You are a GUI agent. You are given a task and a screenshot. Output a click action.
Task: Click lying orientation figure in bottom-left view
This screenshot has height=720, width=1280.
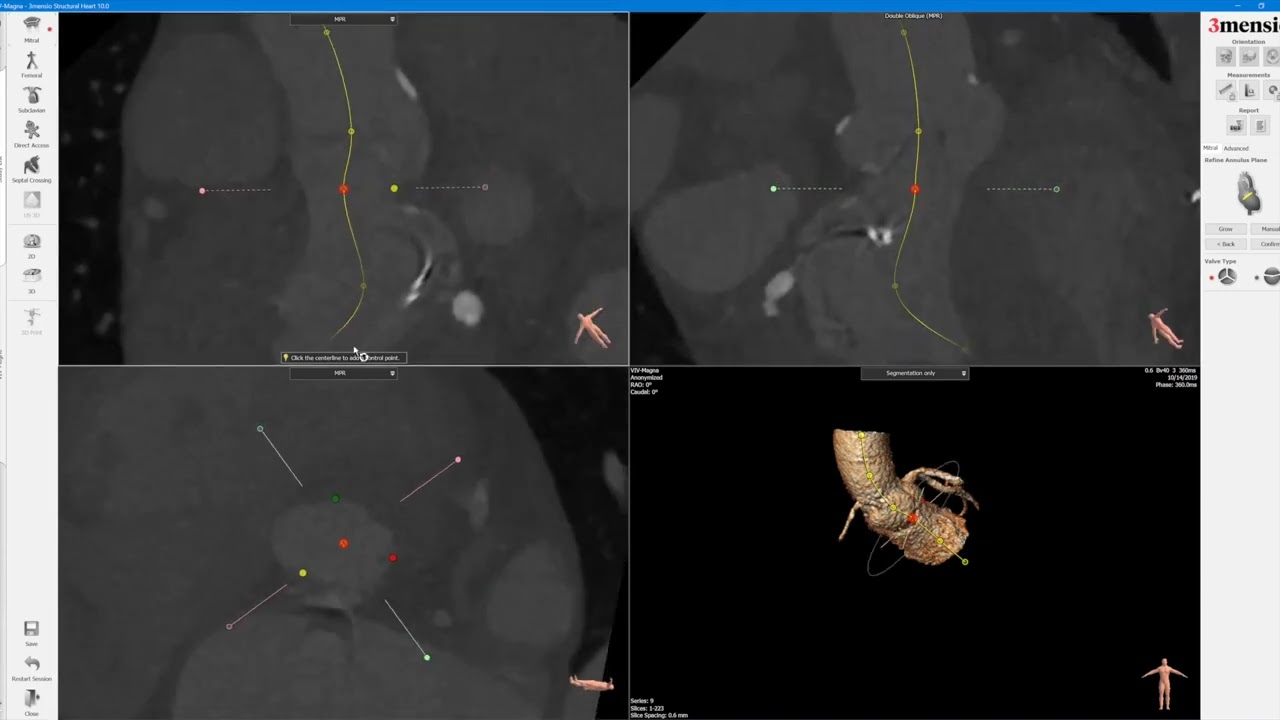(x=591, y=683)
